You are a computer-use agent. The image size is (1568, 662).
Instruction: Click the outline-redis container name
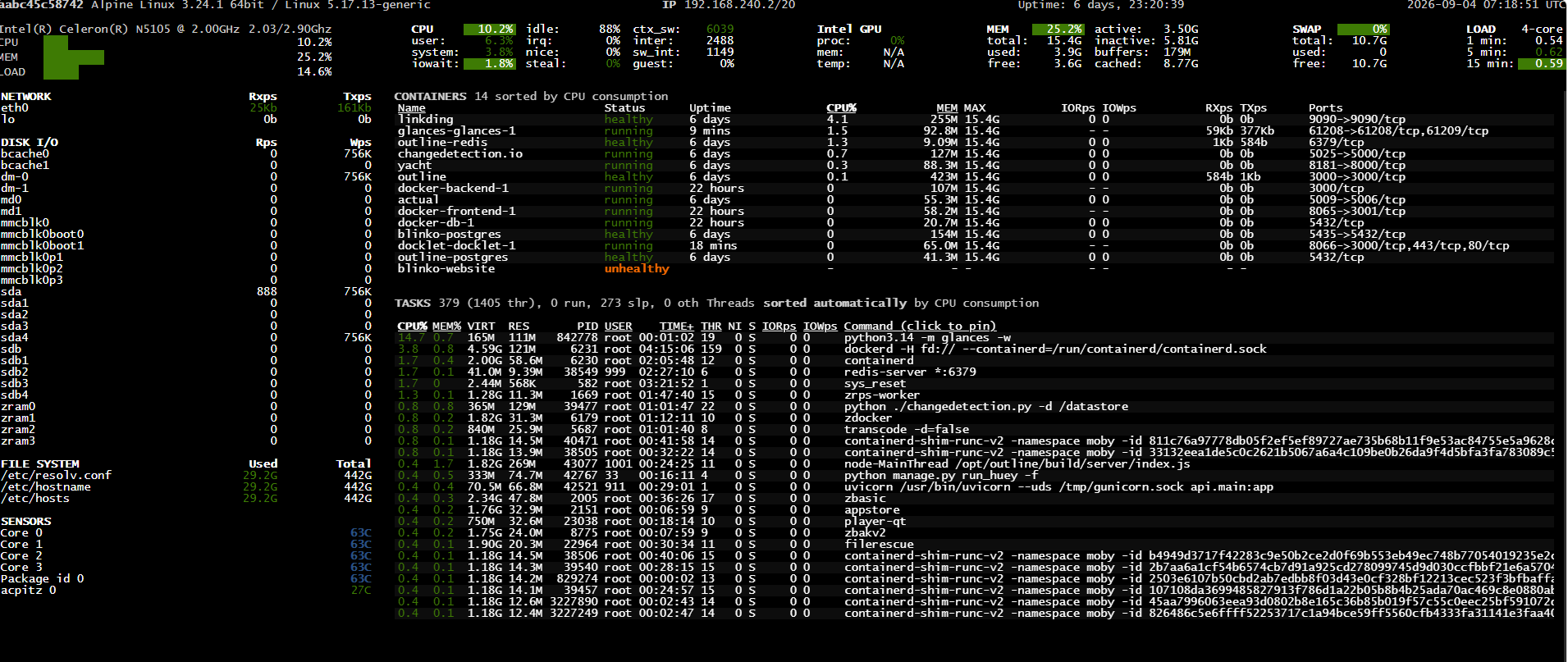coord(443,142)
